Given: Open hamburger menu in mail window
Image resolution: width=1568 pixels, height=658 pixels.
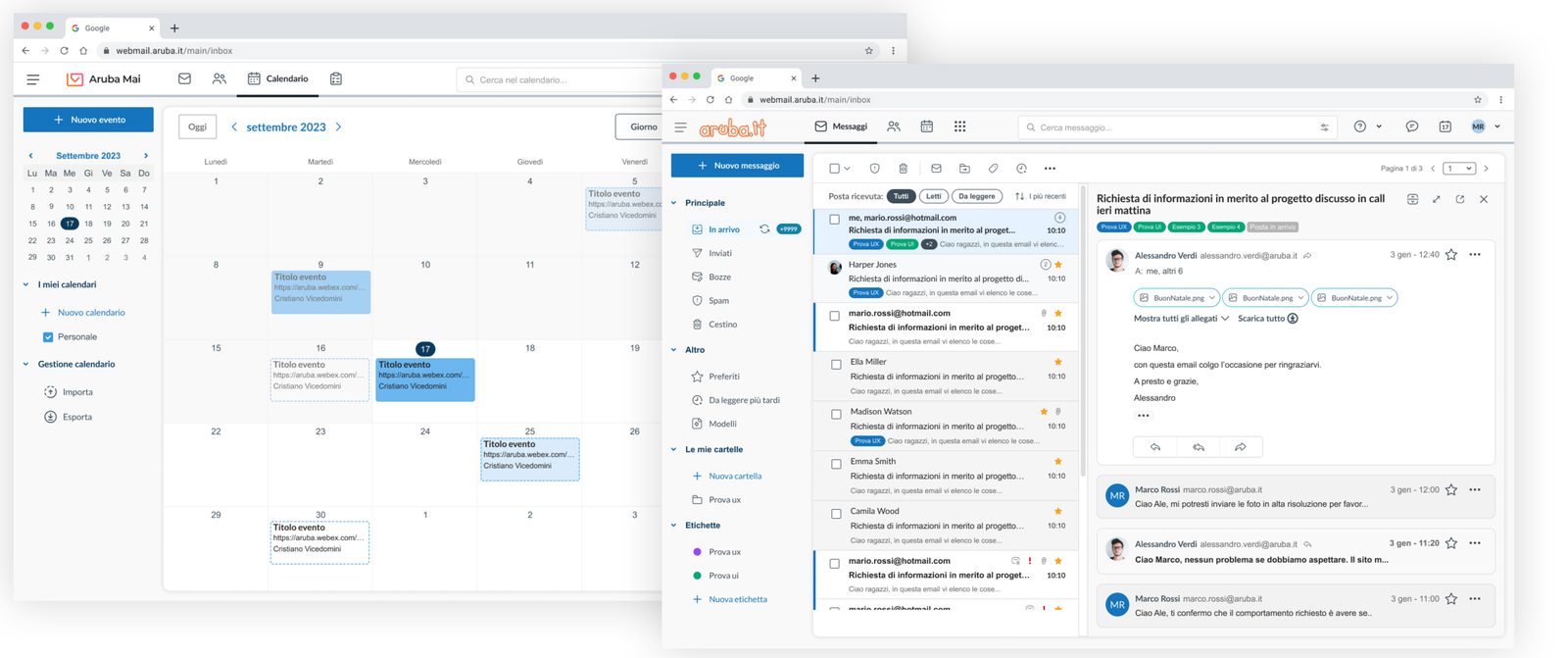Looking at the screenshot, I should (681, 127).
